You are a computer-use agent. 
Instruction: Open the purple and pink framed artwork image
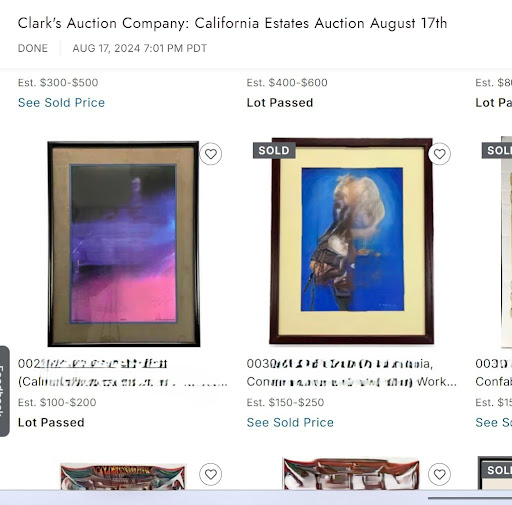[124, 244]
